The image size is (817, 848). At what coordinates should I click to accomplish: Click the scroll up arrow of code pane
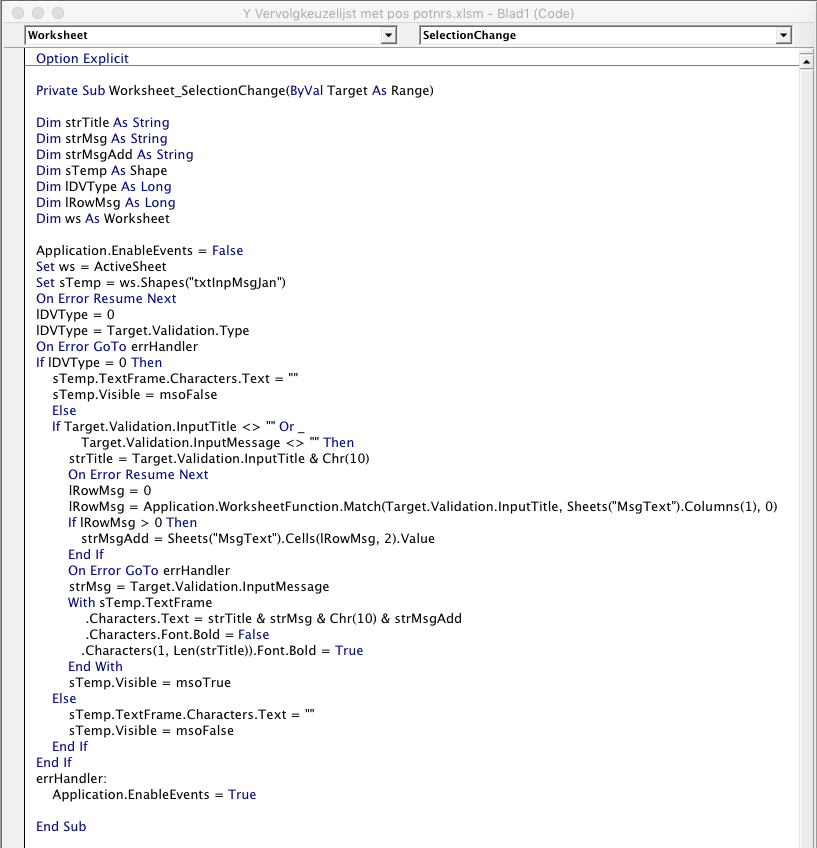click(806, 62)
